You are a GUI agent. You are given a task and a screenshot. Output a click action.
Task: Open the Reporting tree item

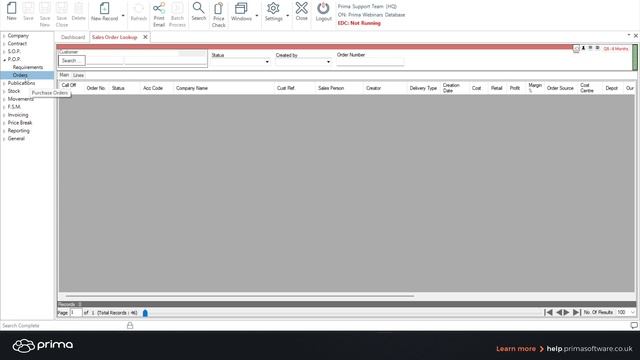19,131
